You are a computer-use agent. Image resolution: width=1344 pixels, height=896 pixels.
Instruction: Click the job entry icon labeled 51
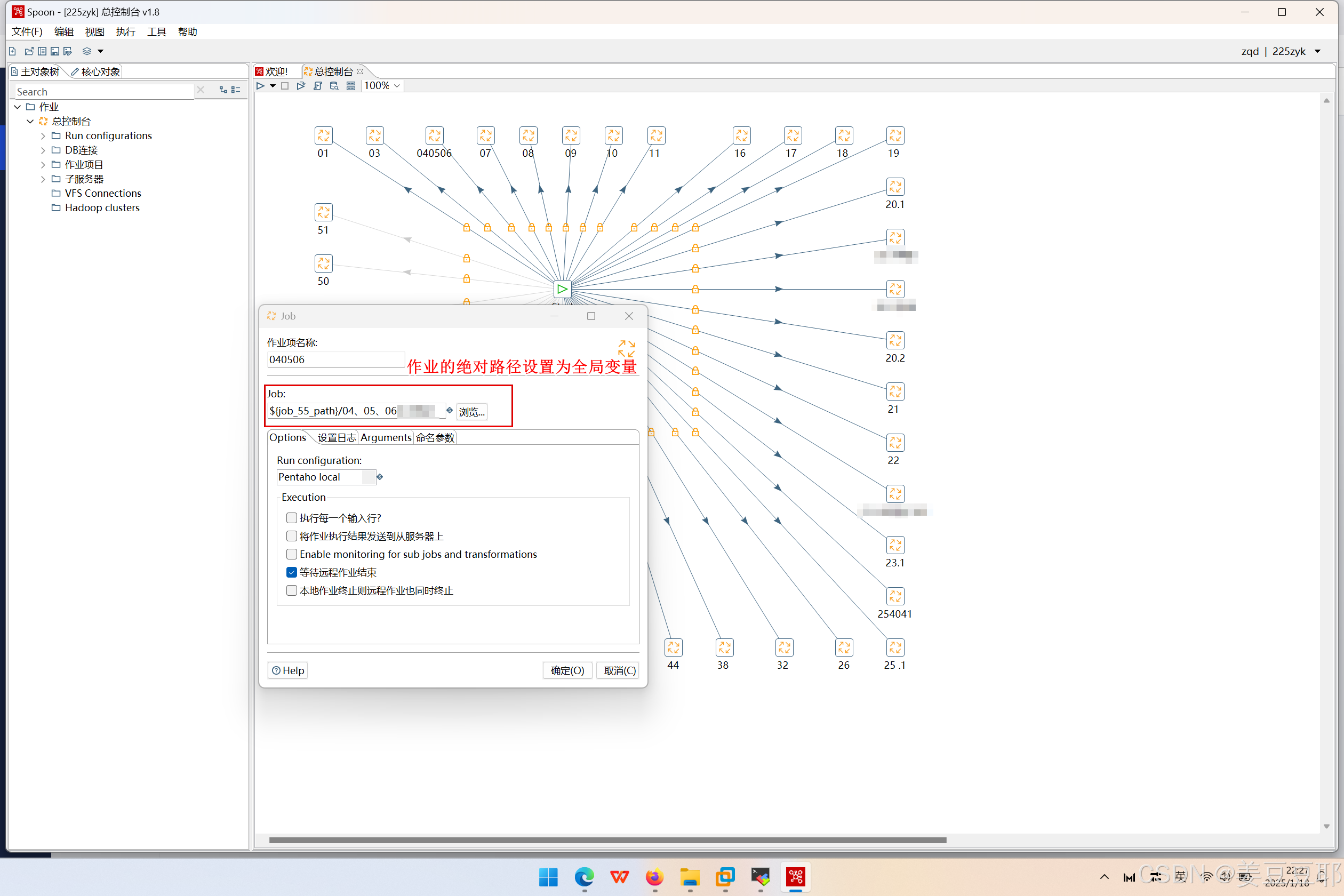pos(323,213)
